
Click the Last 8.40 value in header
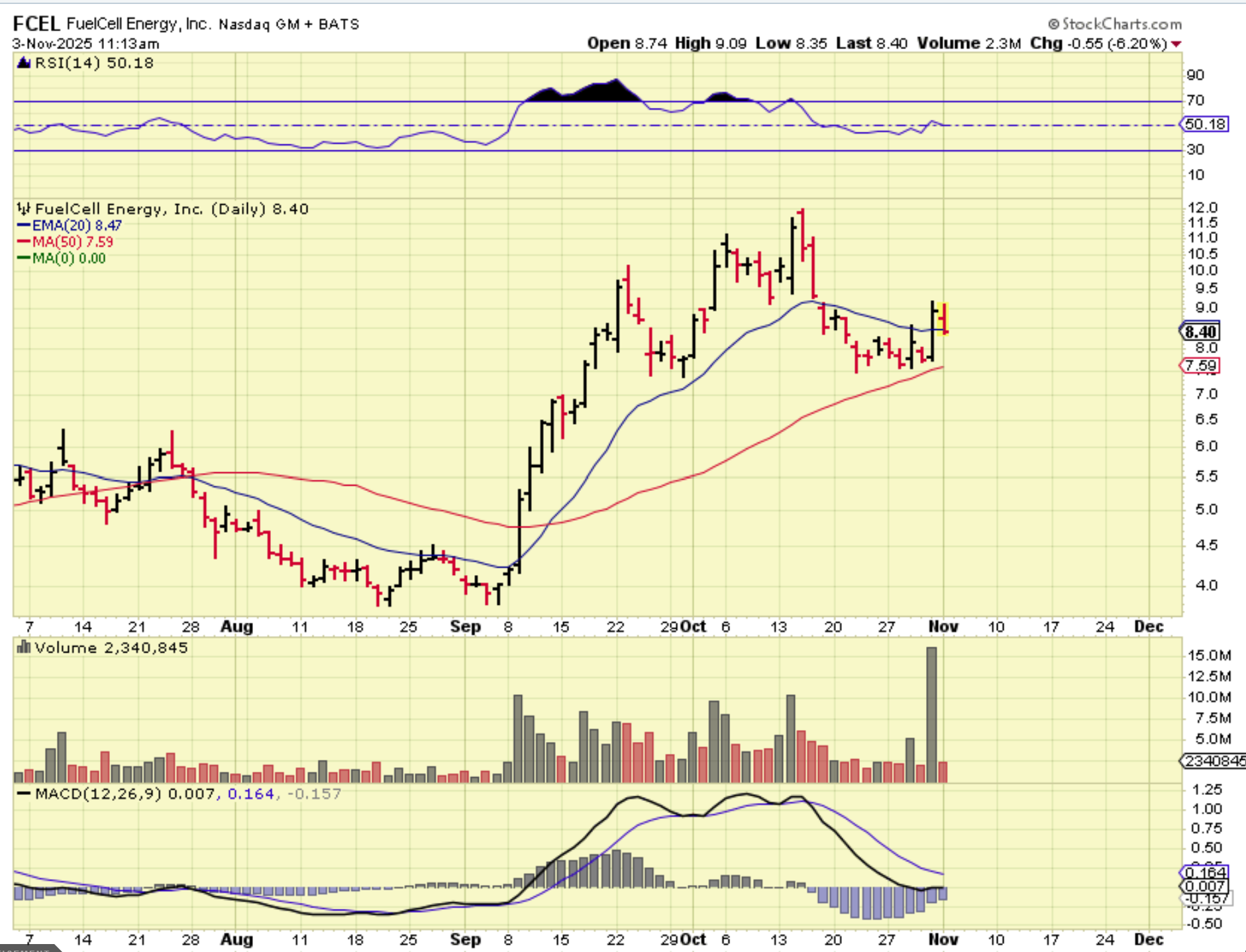[x=872, y=43]
